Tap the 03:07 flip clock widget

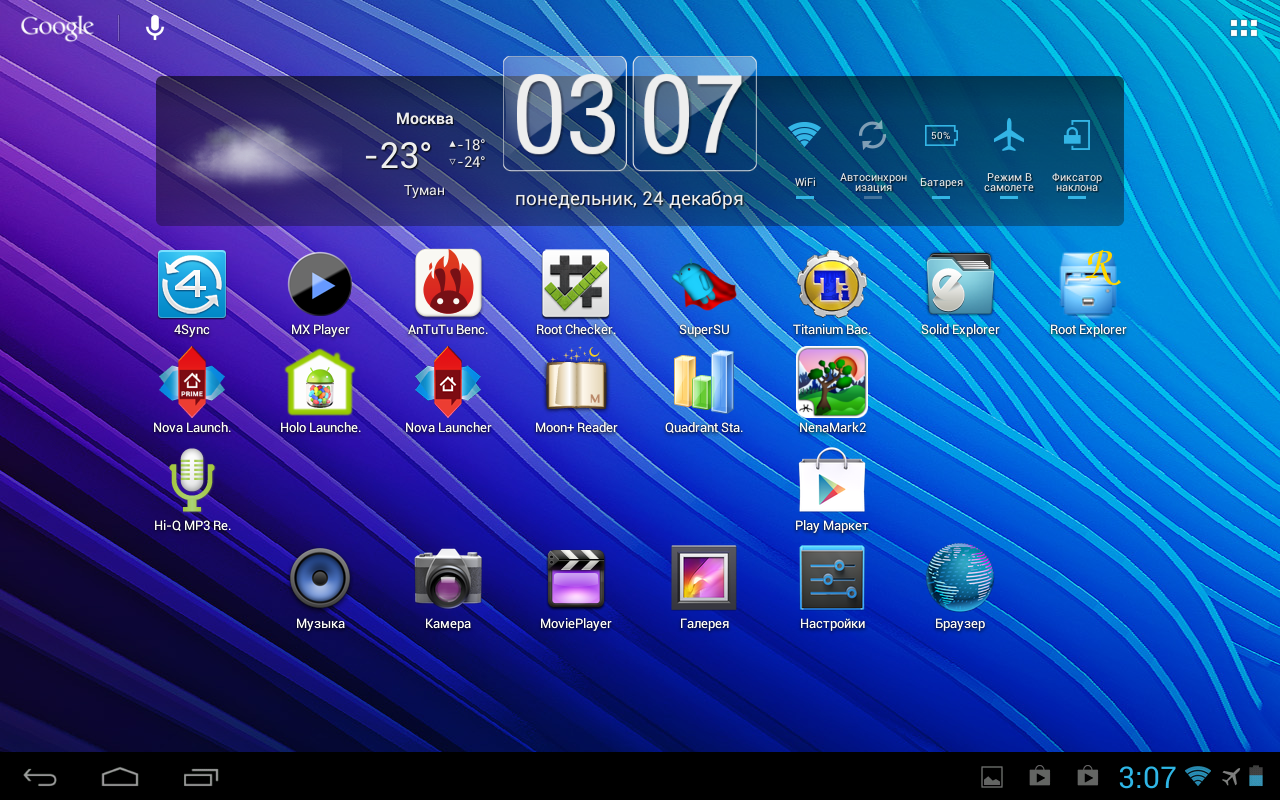[x=630, y=114]
